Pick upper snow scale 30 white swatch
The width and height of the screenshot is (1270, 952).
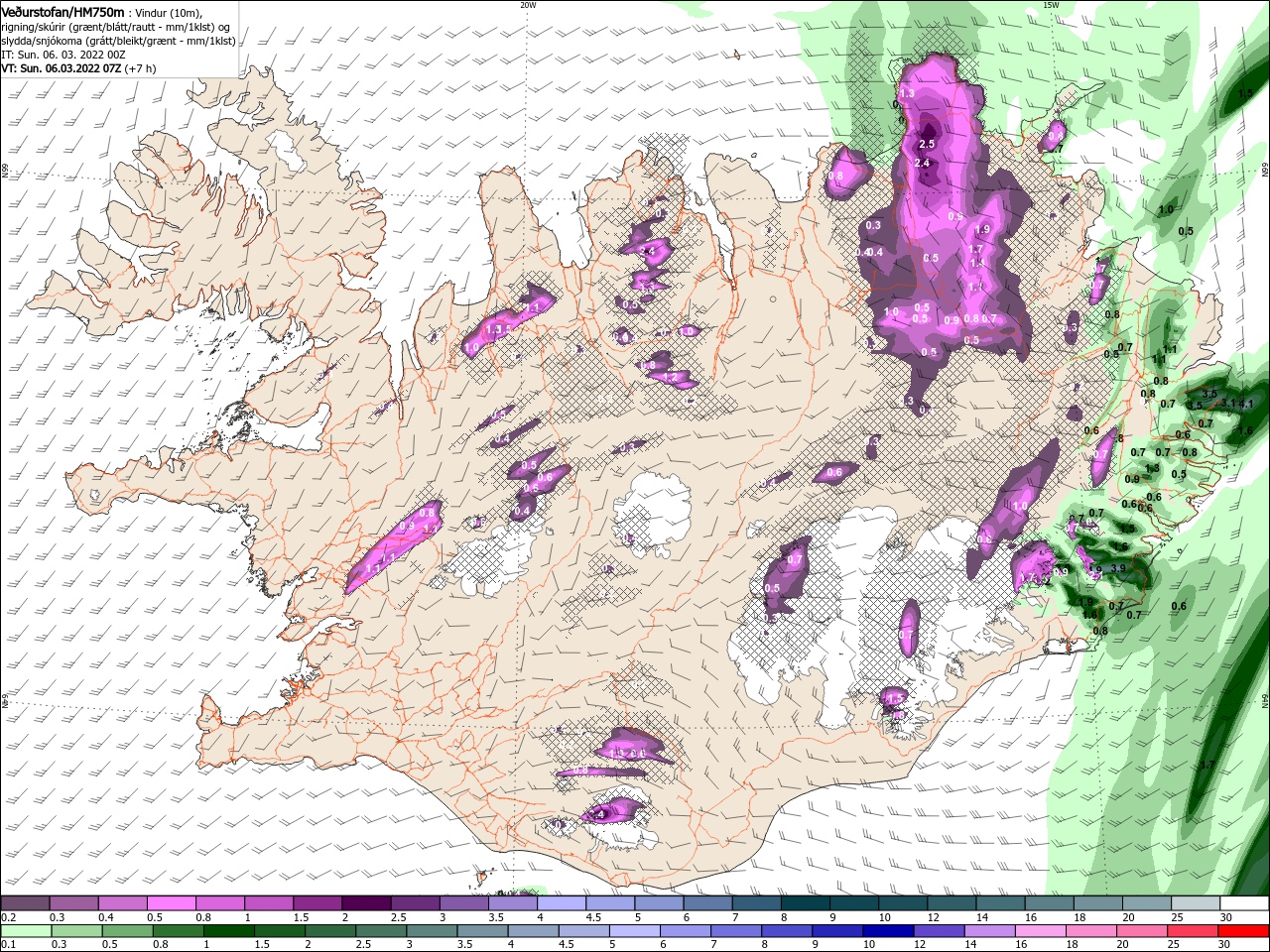tap(1245, 902)
